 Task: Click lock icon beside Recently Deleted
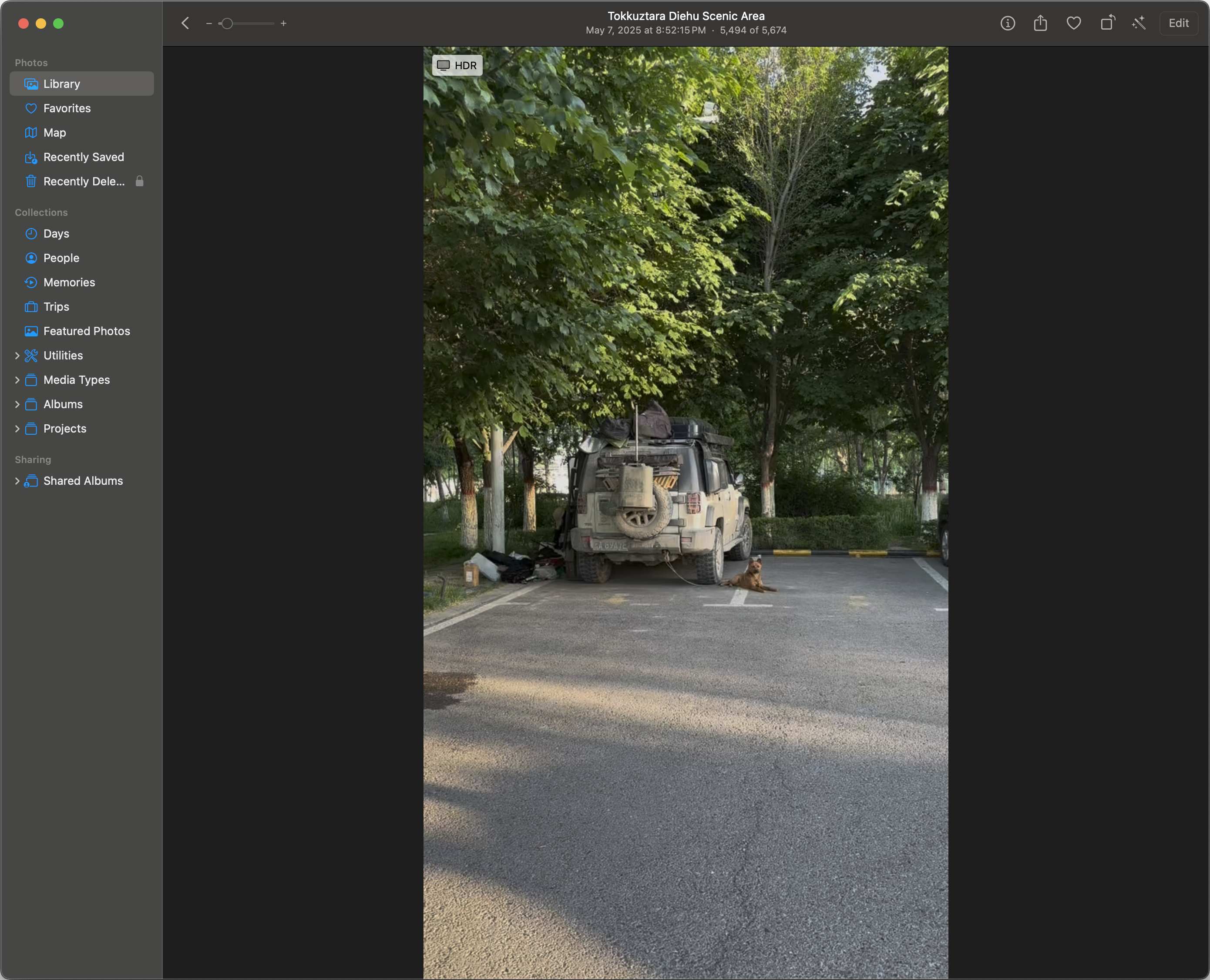[139, 181]
